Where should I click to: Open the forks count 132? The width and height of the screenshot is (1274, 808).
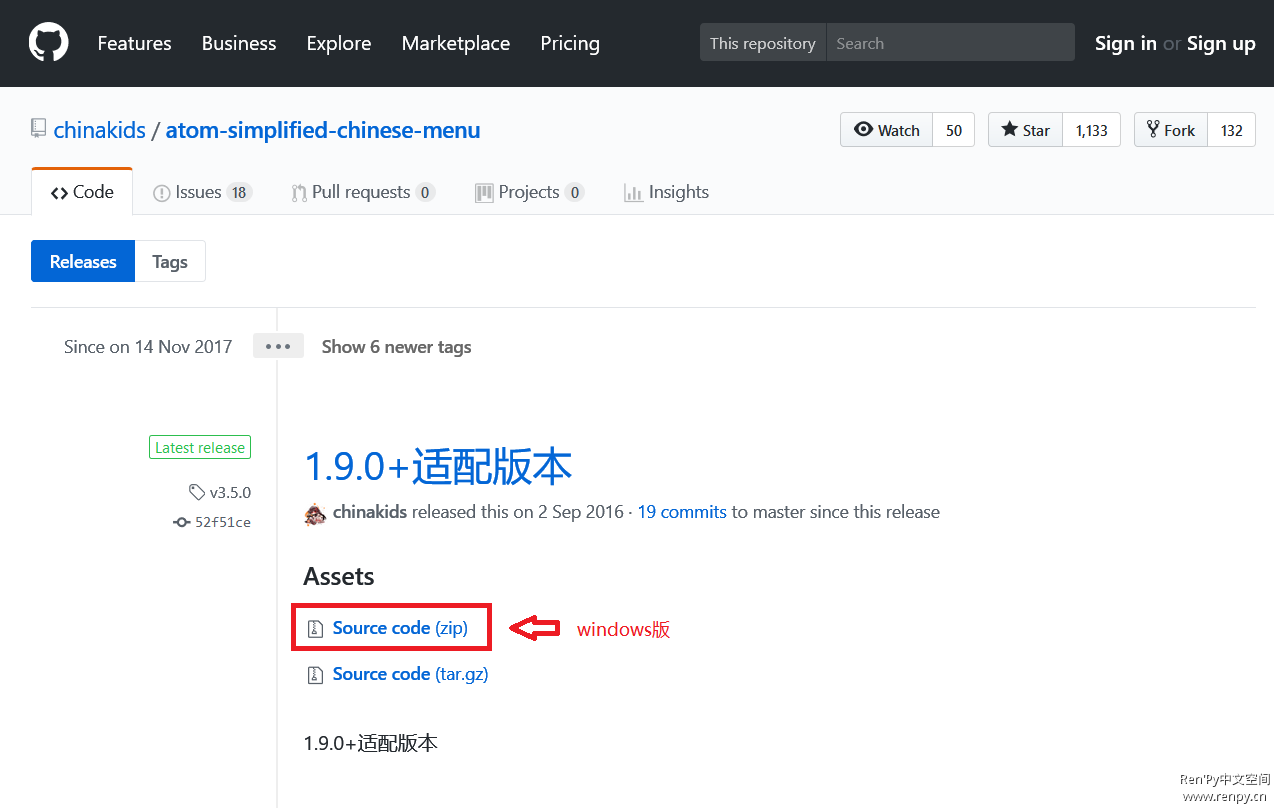[x=1231, y=130]
